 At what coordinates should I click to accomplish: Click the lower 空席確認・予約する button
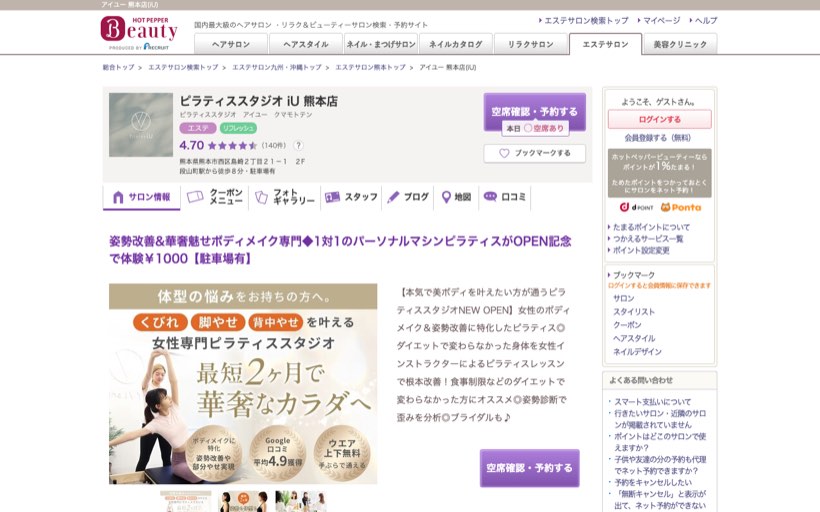(x=530, y=468)
